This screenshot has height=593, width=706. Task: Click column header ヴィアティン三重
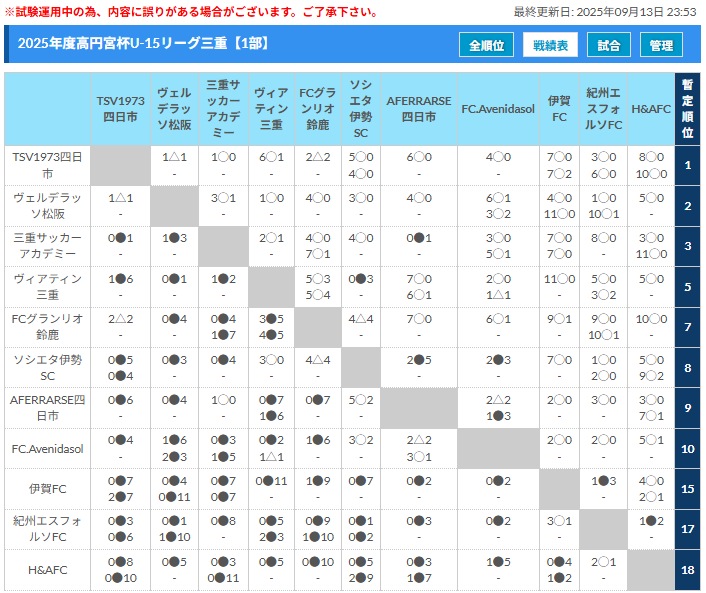272,109
